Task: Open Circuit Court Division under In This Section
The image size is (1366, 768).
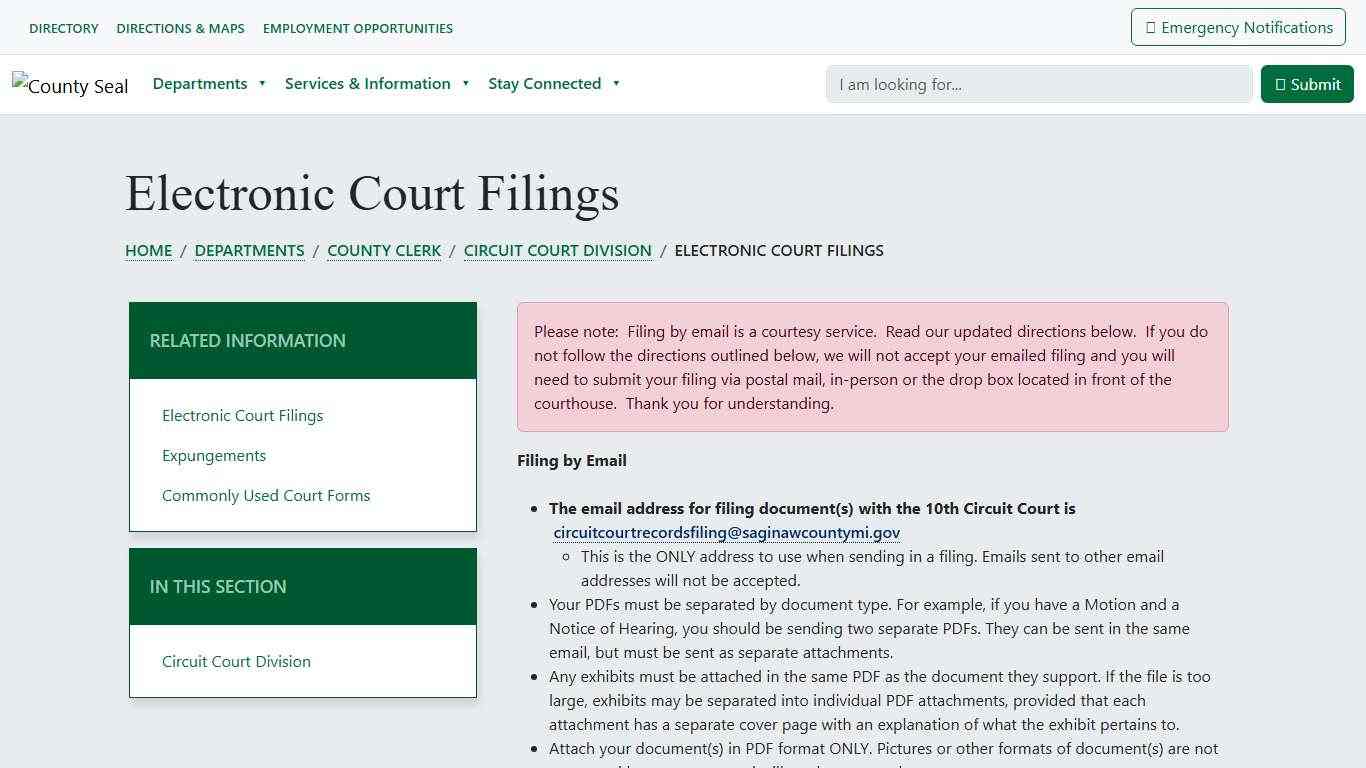Action: (236, 661)
